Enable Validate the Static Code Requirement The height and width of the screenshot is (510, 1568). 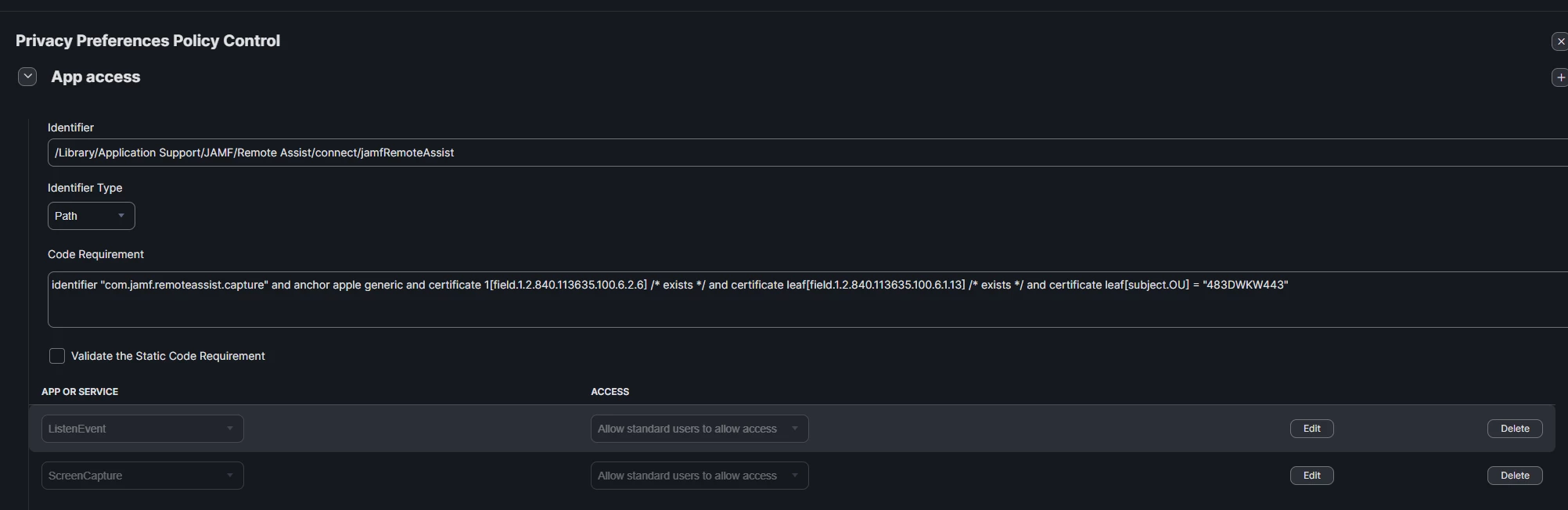click(57, 356)
